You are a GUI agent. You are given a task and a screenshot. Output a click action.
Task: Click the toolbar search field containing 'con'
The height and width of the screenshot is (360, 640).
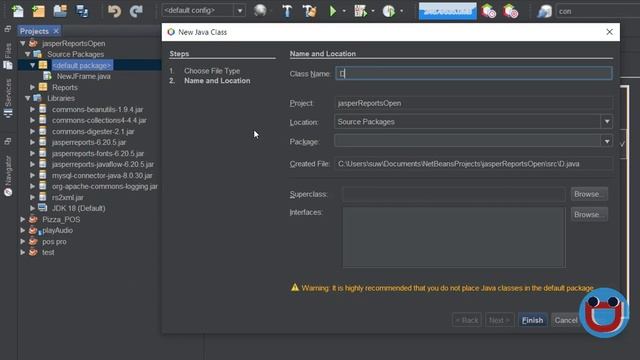tap(597, 11)
